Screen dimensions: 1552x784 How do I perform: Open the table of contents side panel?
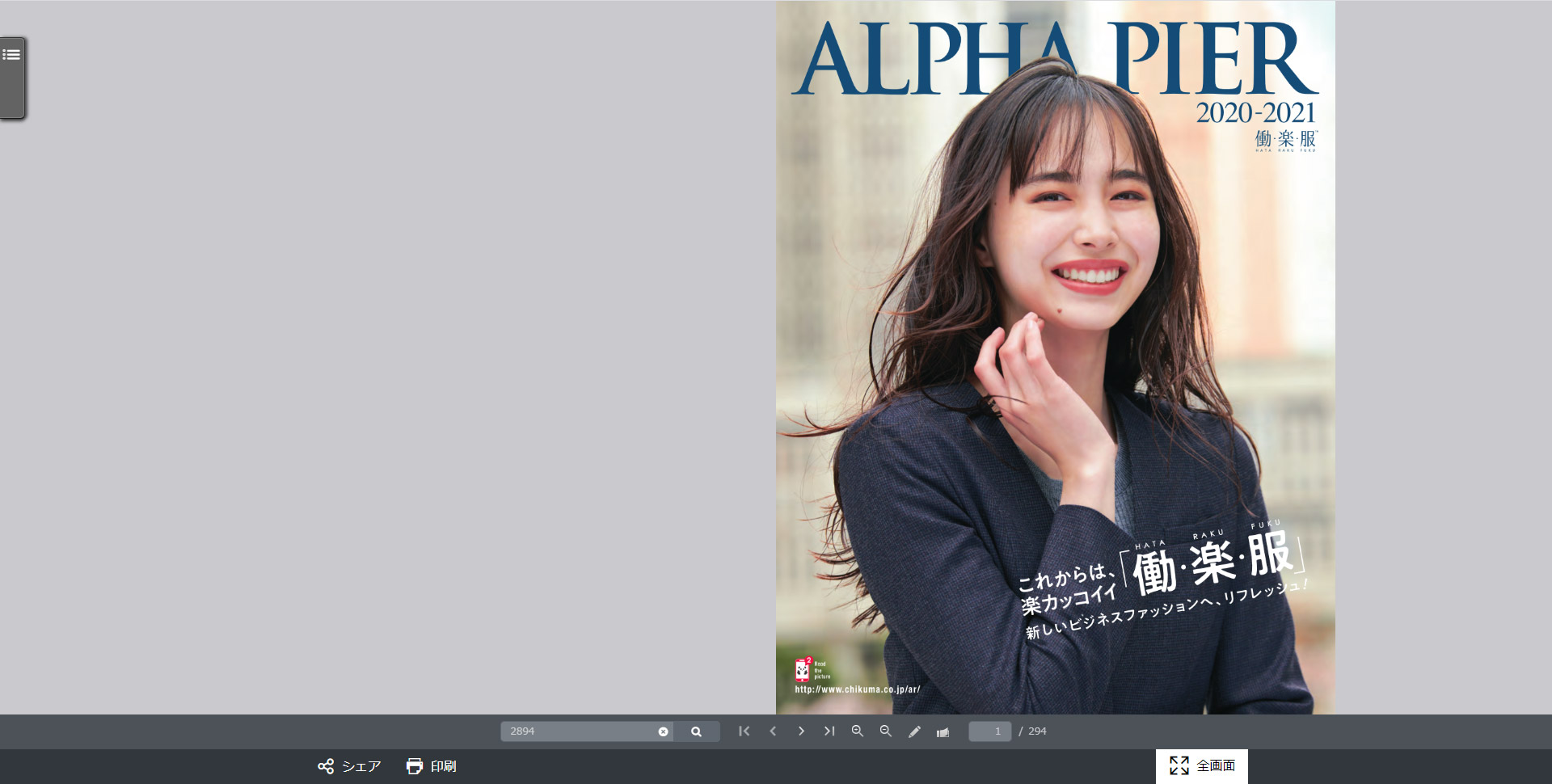pyautogui.click(x=12, y=78)
